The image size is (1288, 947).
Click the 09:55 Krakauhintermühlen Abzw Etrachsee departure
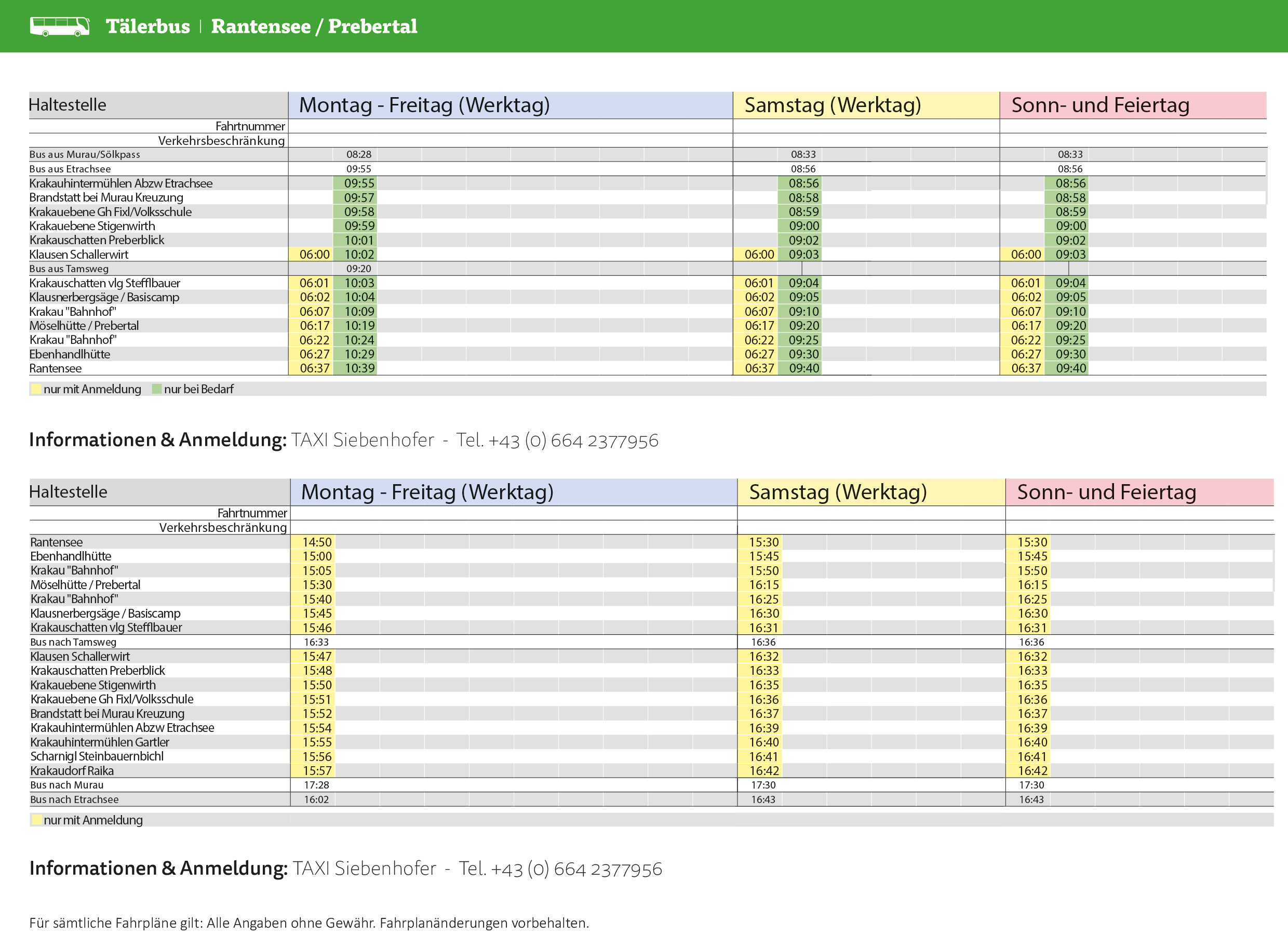pyautogui.click(x=359, y=183)
